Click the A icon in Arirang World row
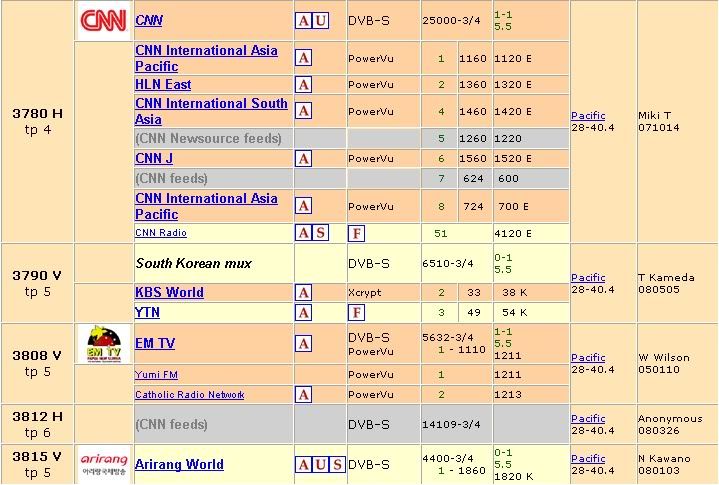 tap(304, 464)
